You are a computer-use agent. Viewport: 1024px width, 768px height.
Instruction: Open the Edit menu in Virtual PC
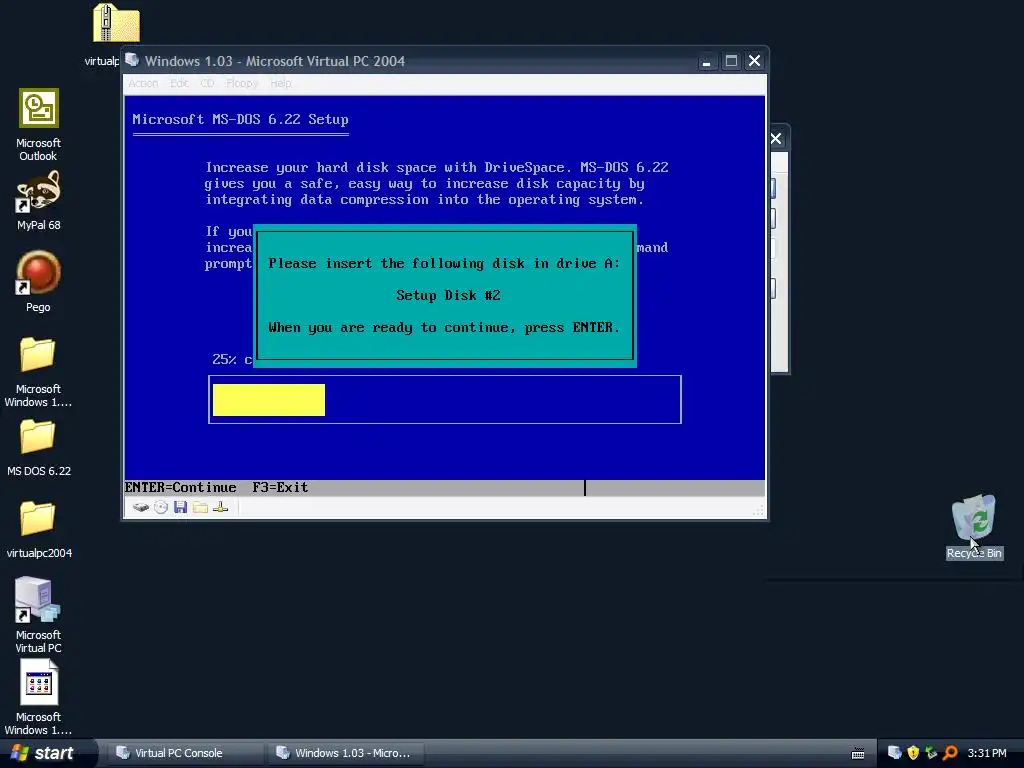[x=179, y=84]
